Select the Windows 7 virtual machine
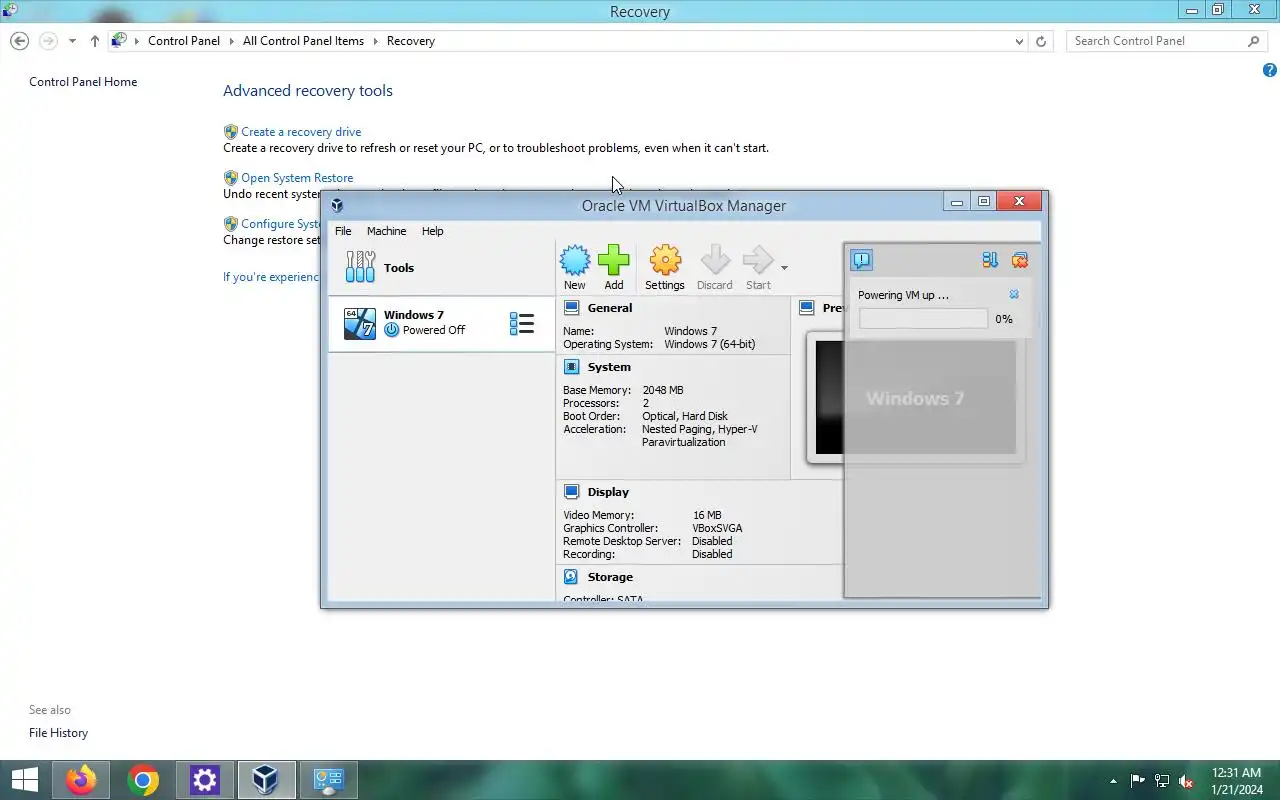Viewport: 1280px width, 800px height. 441,323
